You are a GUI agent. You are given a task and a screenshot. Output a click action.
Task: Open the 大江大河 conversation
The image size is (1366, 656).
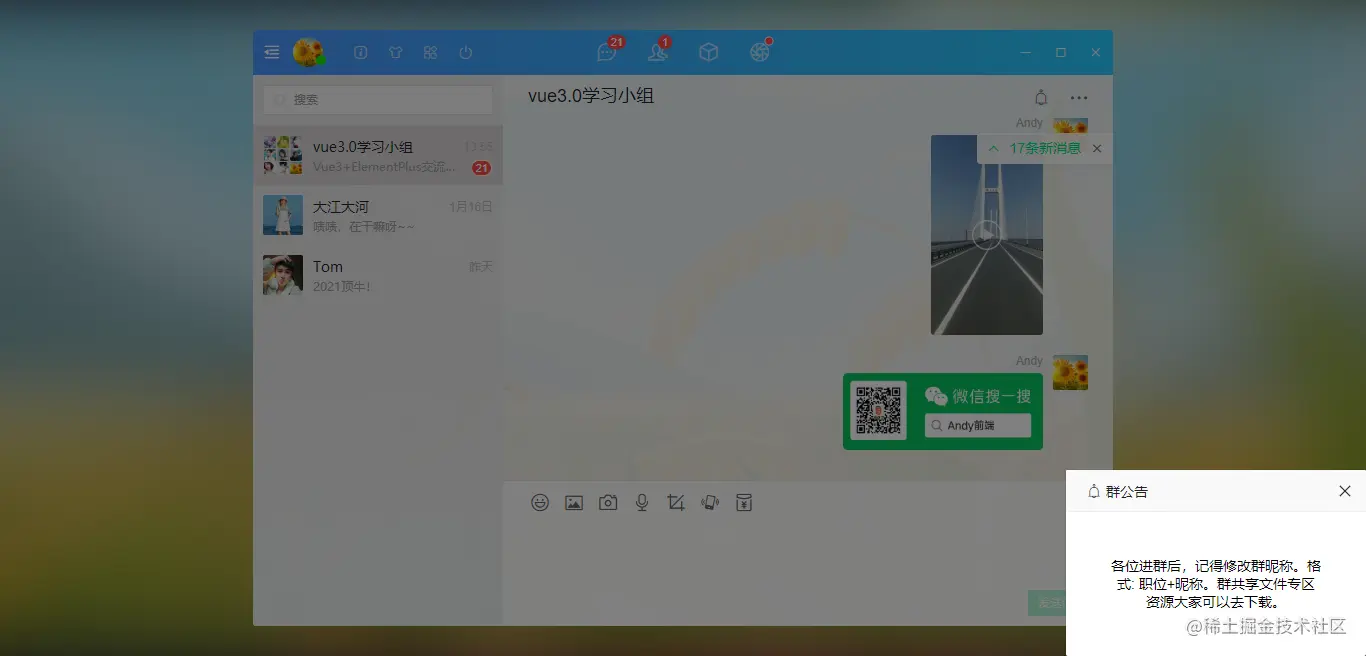pyautogui.click(x=378, y=215)
